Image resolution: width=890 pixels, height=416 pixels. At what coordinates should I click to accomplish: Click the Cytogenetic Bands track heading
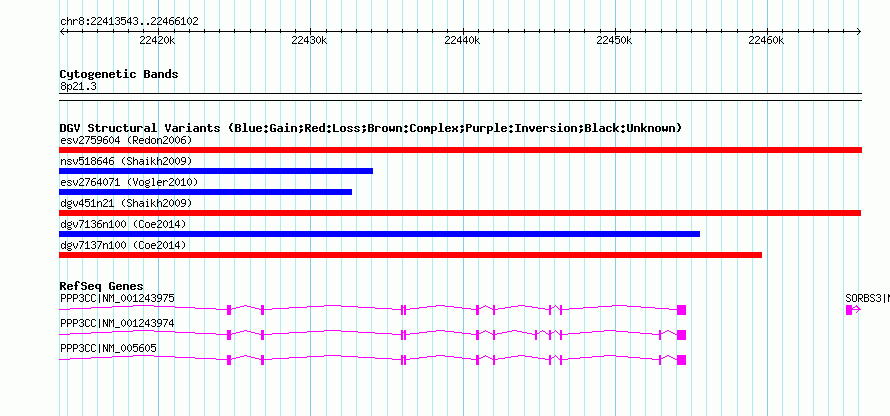119,74
